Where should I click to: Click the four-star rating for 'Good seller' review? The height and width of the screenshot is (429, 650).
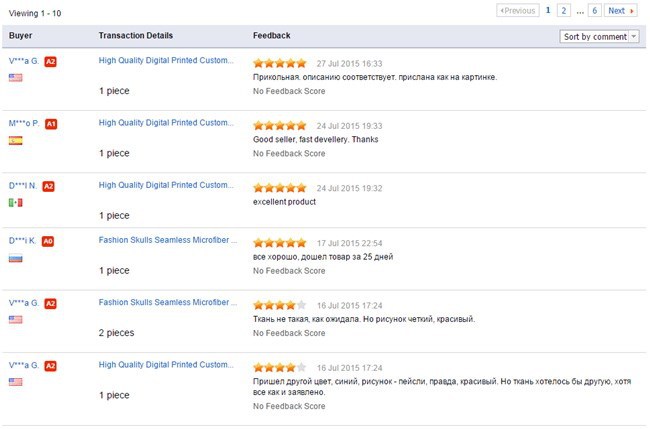(280, 126)
